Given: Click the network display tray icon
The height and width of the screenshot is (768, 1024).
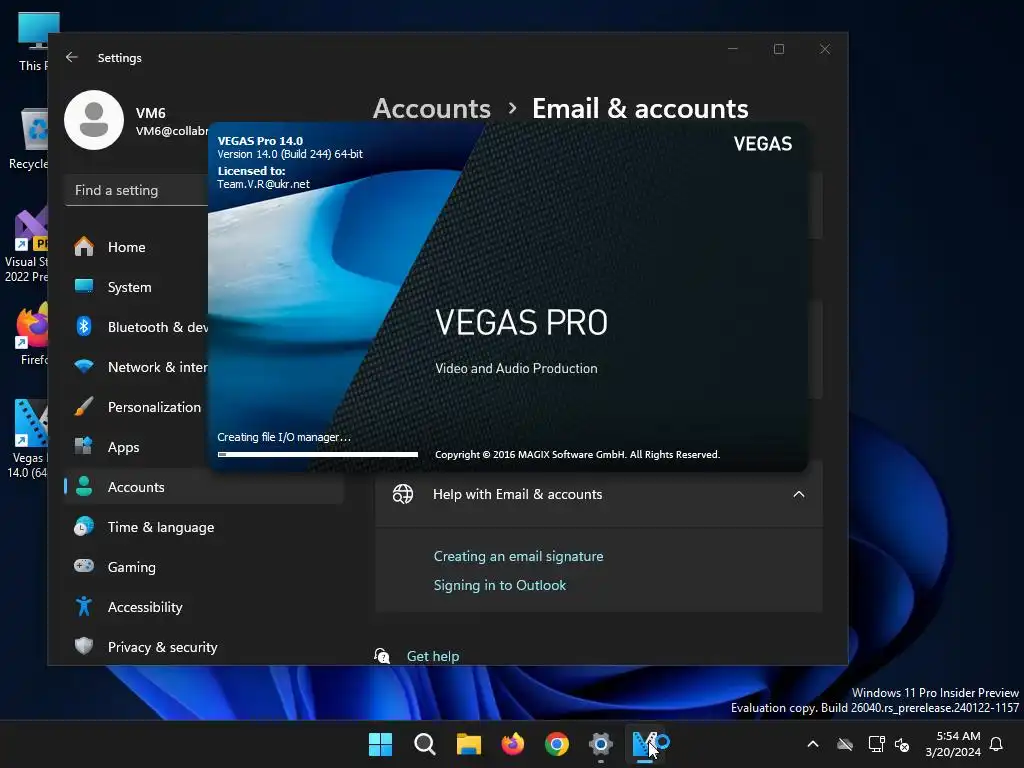Looking at the screenshot, I should (876, 744).
